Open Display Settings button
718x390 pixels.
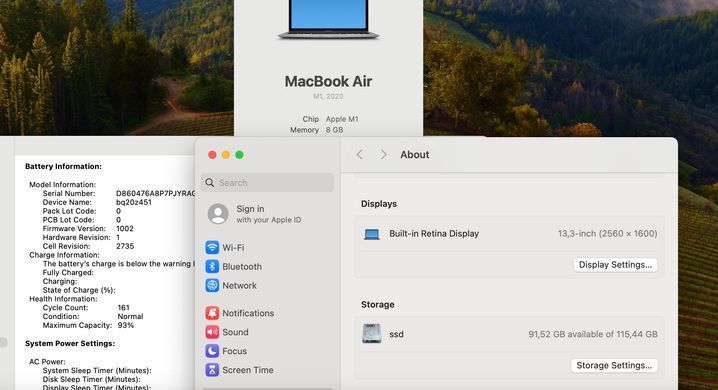point(615,265)
